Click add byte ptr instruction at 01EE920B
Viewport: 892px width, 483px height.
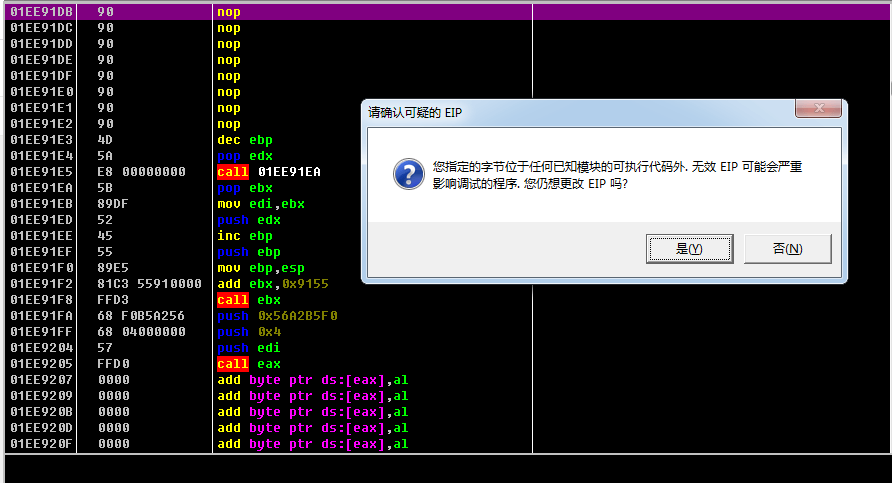pyautogui.click(x=313, y=412)
